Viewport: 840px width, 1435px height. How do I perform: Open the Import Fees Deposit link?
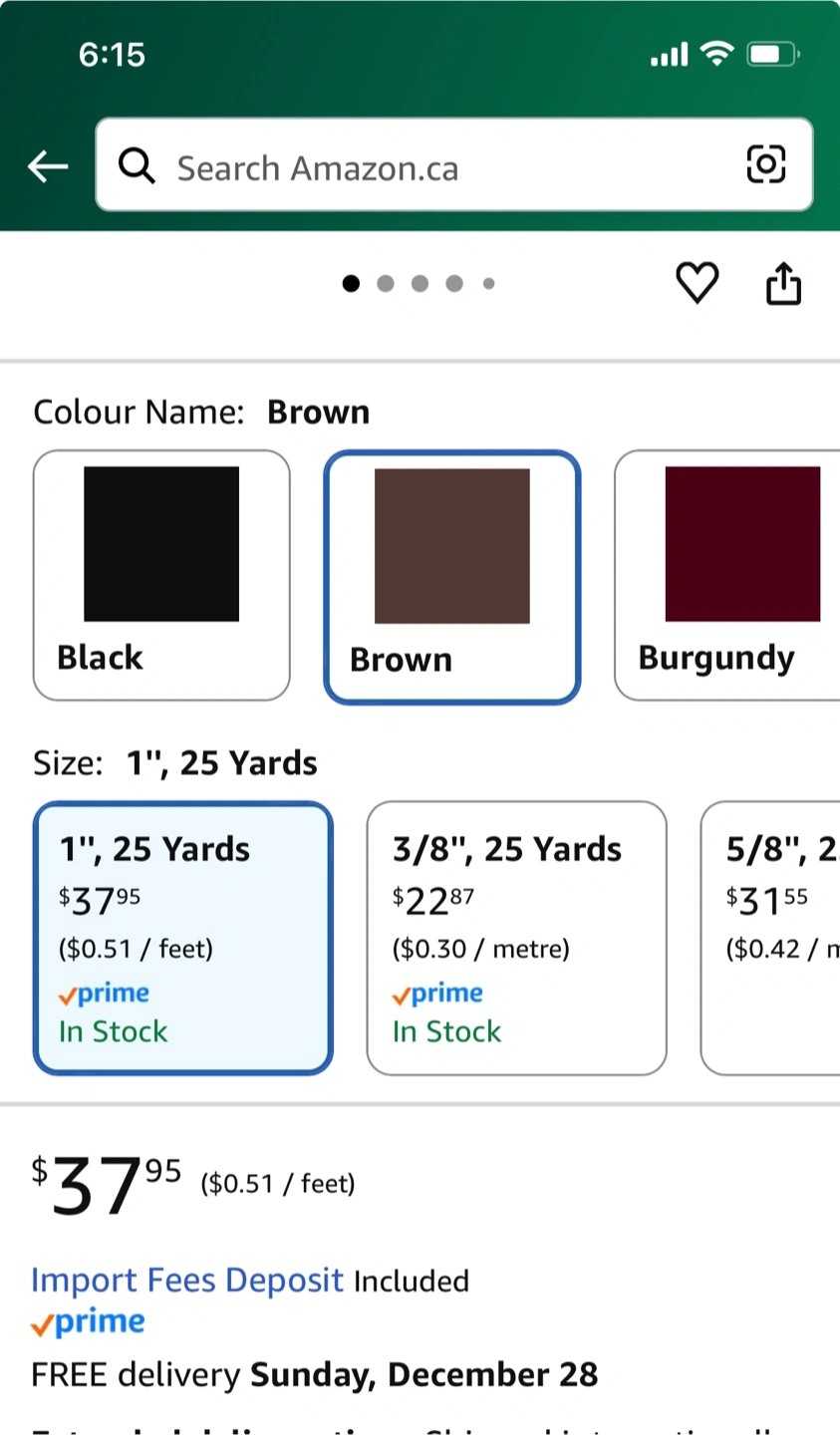pyautogui.click(x=186, y=1280)
